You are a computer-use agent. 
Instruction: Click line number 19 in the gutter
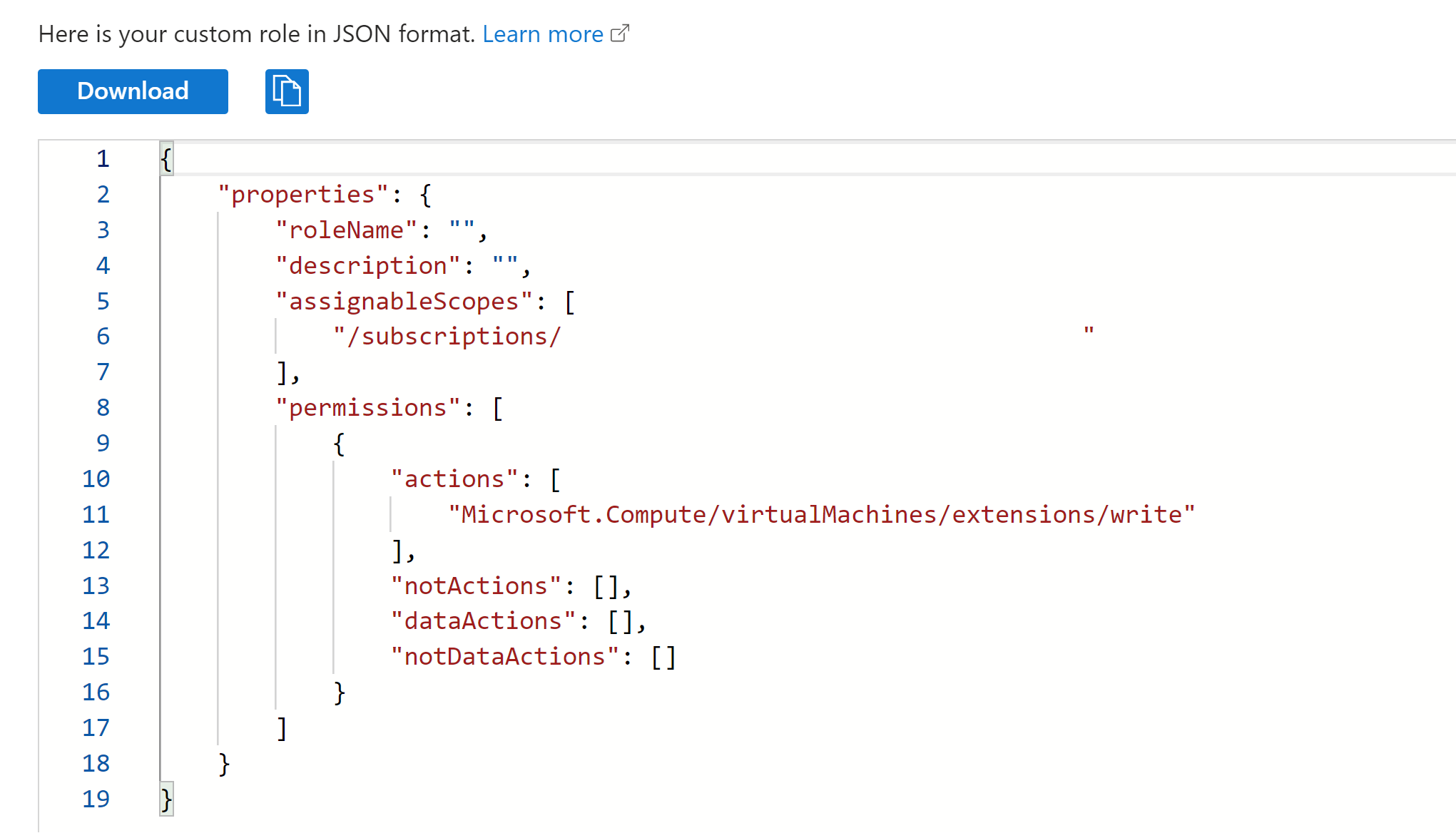pyautogui.click(x=96, y=799)
